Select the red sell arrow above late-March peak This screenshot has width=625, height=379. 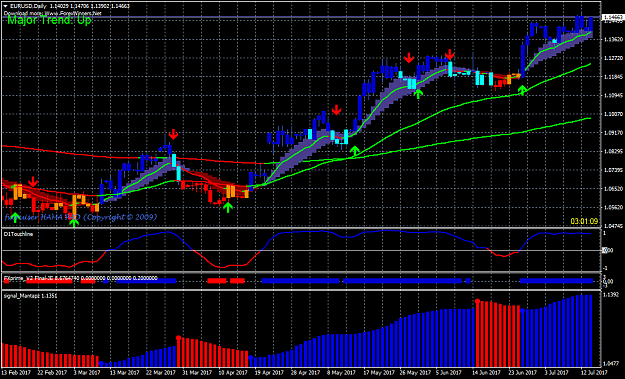[173, 134]
